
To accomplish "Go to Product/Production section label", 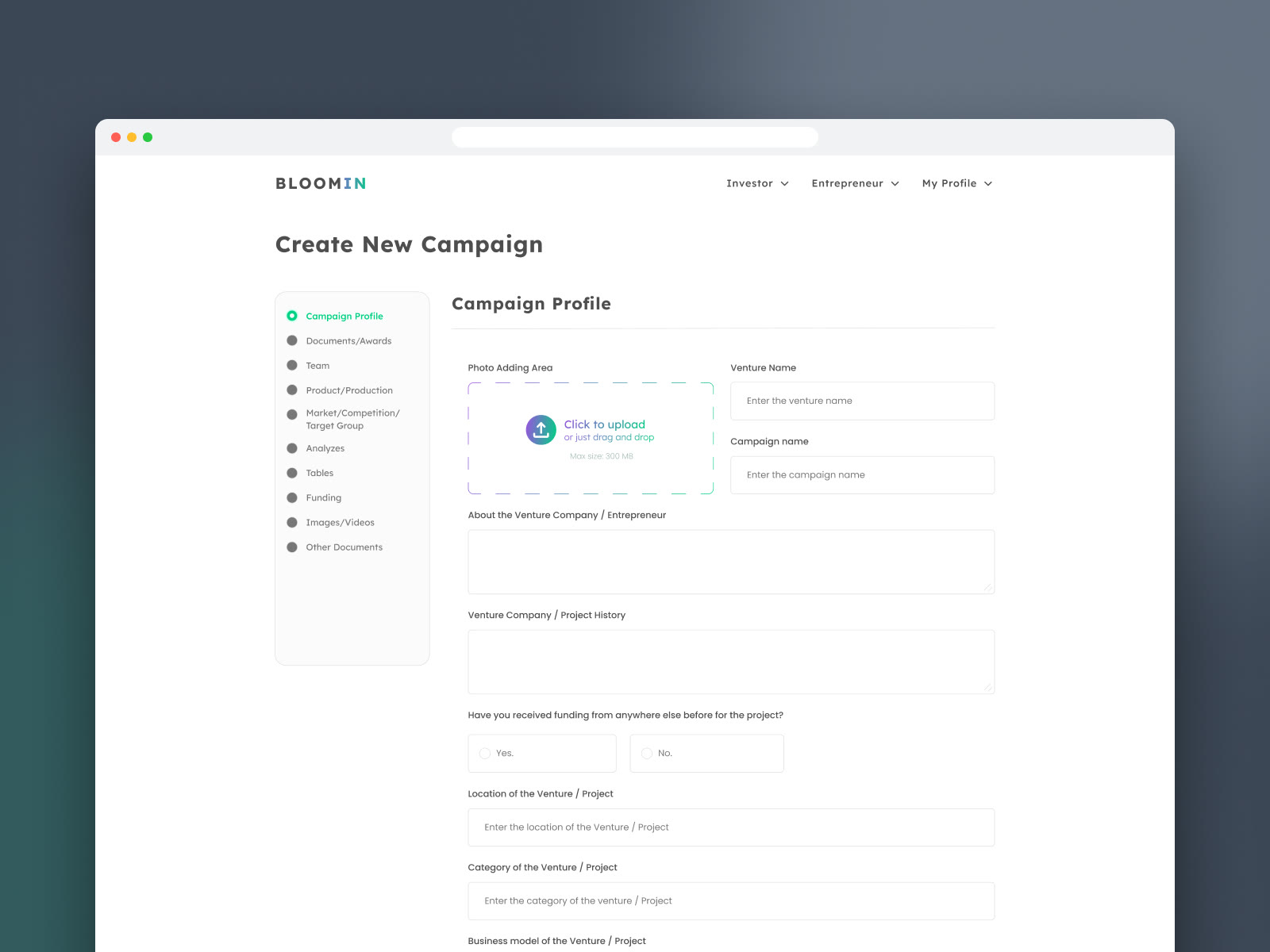I will pyautogui.click(x=349, y=390).
